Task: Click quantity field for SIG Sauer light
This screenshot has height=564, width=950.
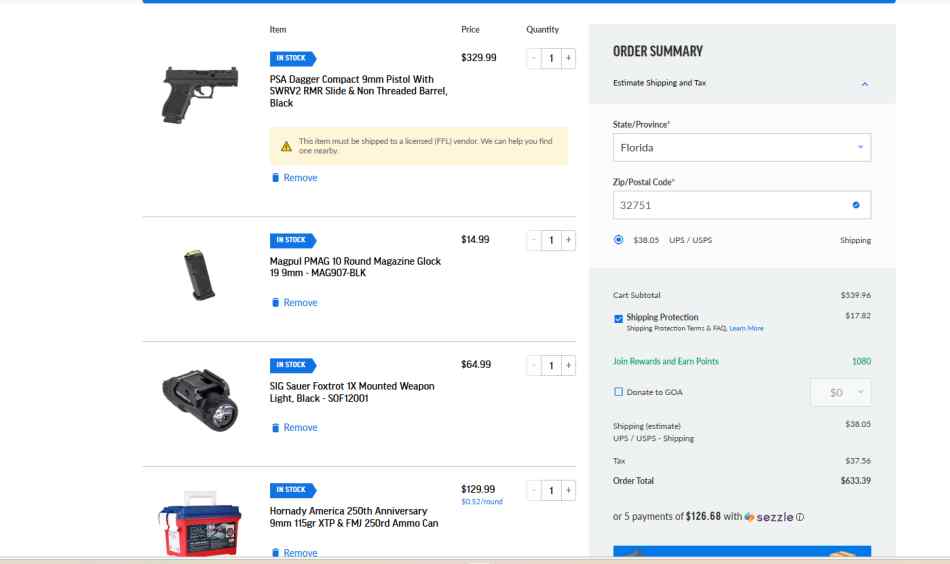Action: (x=551, y=365)
